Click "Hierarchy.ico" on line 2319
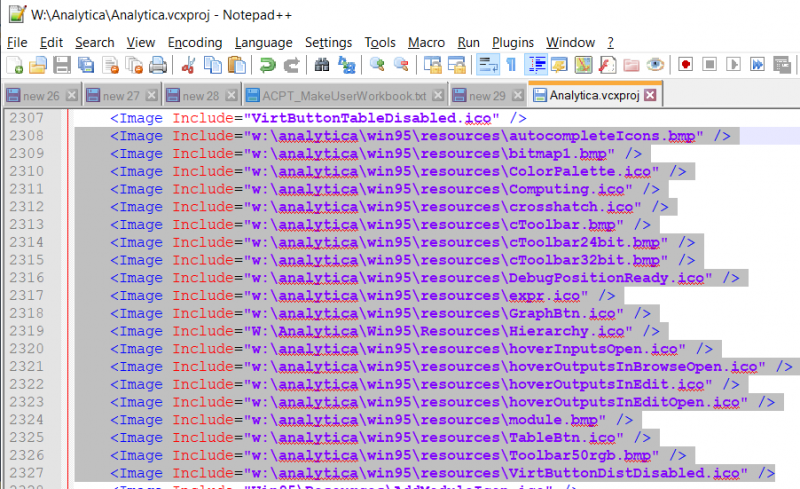Viewport: 800px width, 489px height. (x=566, y=331)
